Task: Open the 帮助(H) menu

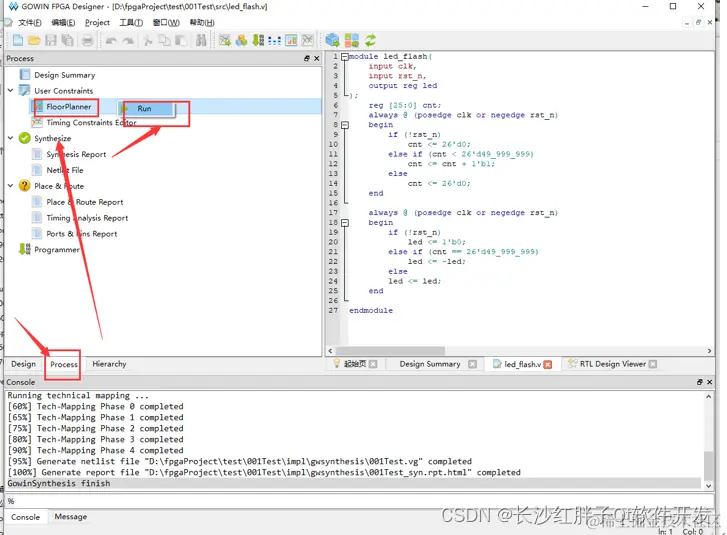Action: 202,22
